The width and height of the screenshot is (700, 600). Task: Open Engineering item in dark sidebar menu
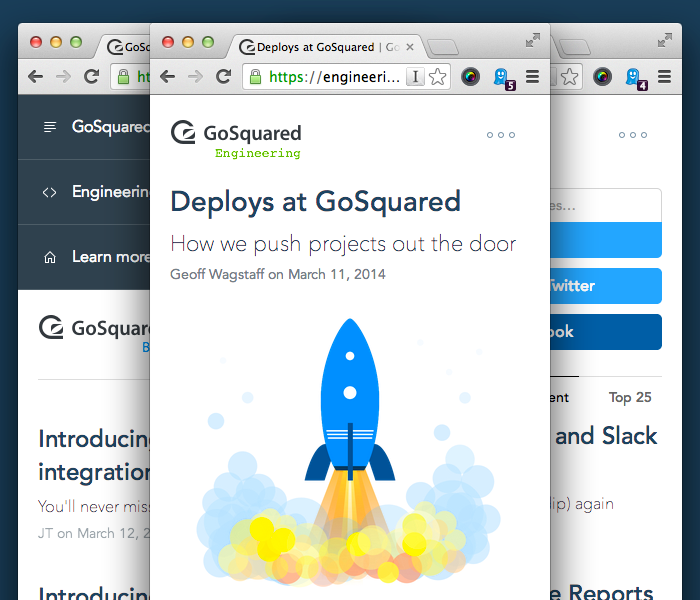click(84, 192)
